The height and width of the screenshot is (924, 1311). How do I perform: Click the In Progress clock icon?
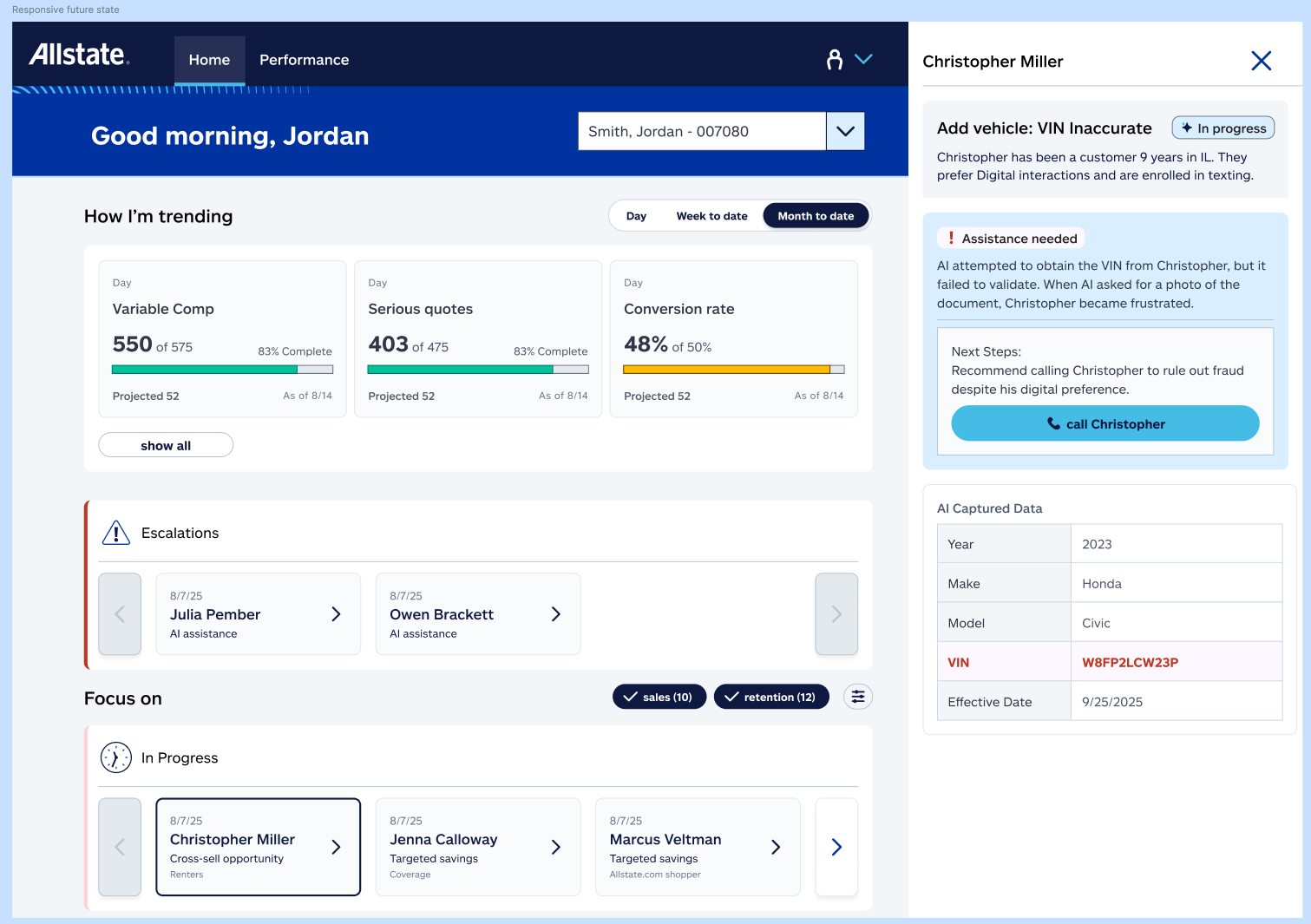pyautogui.click(x=116, y=757)
